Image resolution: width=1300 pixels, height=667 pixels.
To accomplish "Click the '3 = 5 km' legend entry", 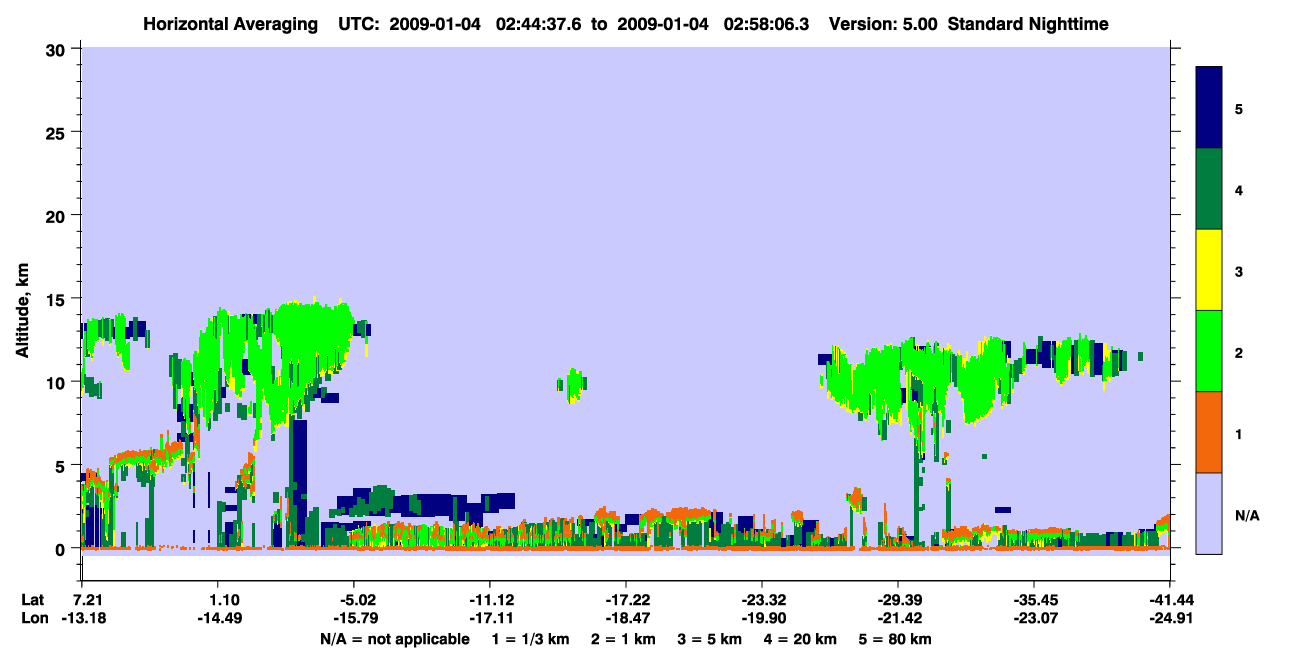I will pyautogui.click(x=710, y=639).
